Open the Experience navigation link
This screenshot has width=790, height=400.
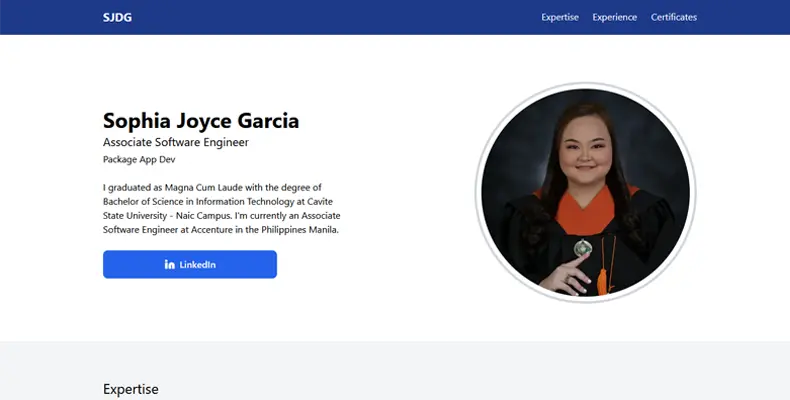click(614, 17)
